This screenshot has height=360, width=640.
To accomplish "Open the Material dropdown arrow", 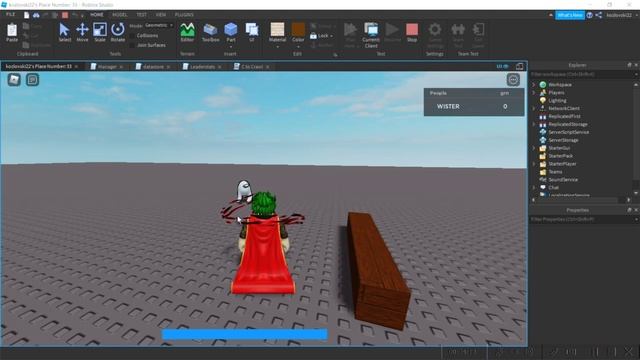I will (278, 47).
